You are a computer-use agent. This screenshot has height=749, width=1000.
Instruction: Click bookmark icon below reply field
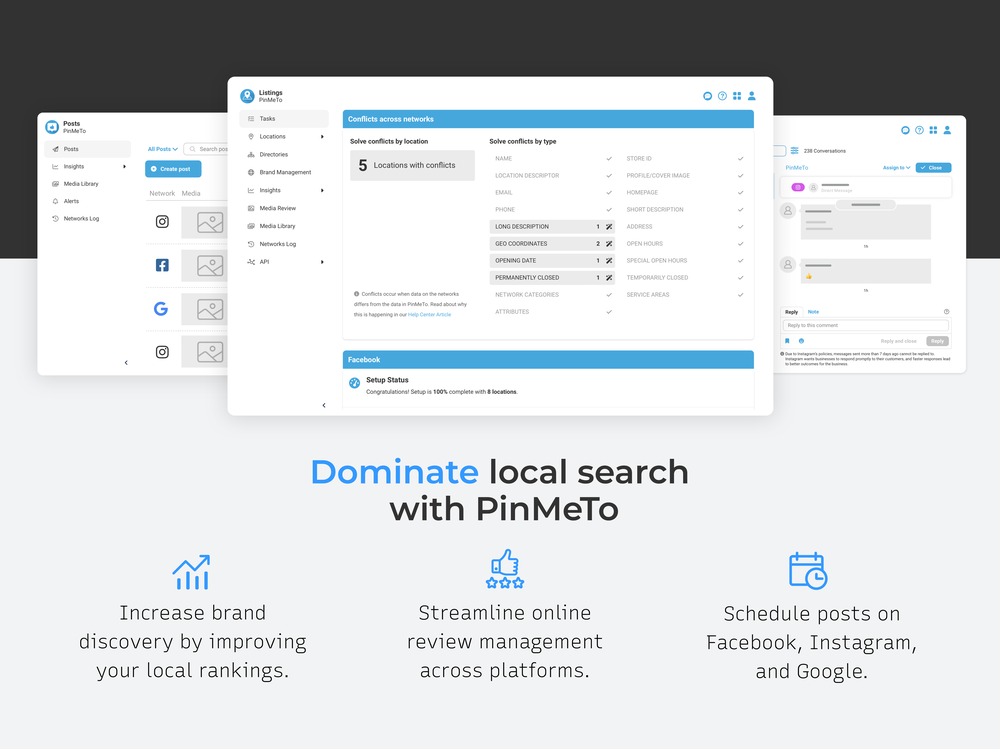[787, 341]
